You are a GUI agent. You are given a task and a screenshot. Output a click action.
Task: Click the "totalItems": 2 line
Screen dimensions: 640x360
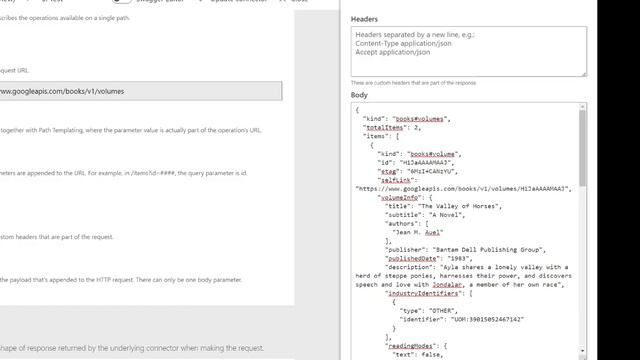point(392,128)
